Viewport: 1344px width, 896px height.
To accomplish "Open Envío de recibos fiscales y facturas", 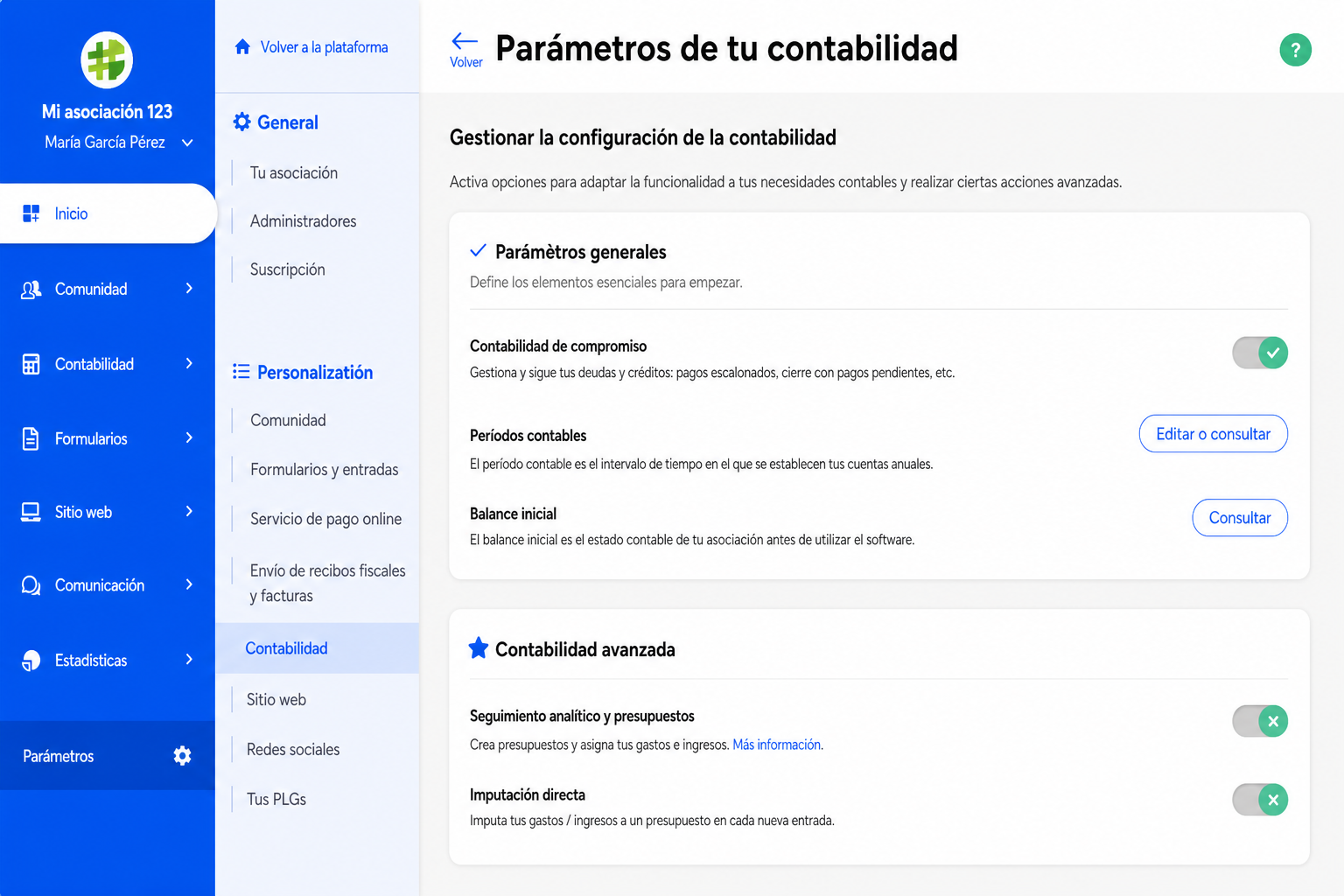I will point(327,583).
